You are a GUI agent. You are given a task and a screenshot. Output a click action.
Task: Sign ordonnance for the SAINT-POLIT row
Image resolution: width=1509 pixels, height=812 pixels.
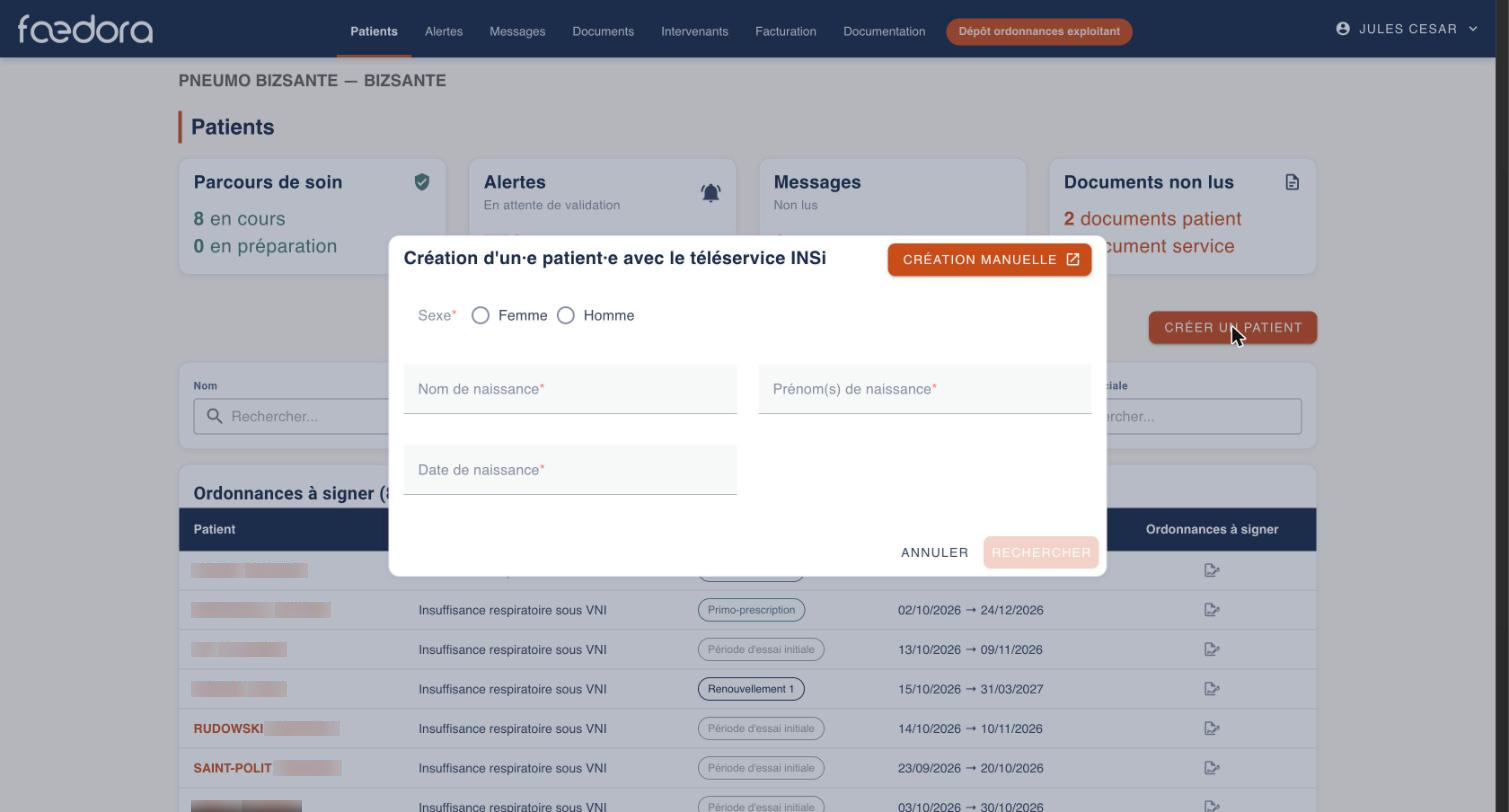click(1212, 768)
